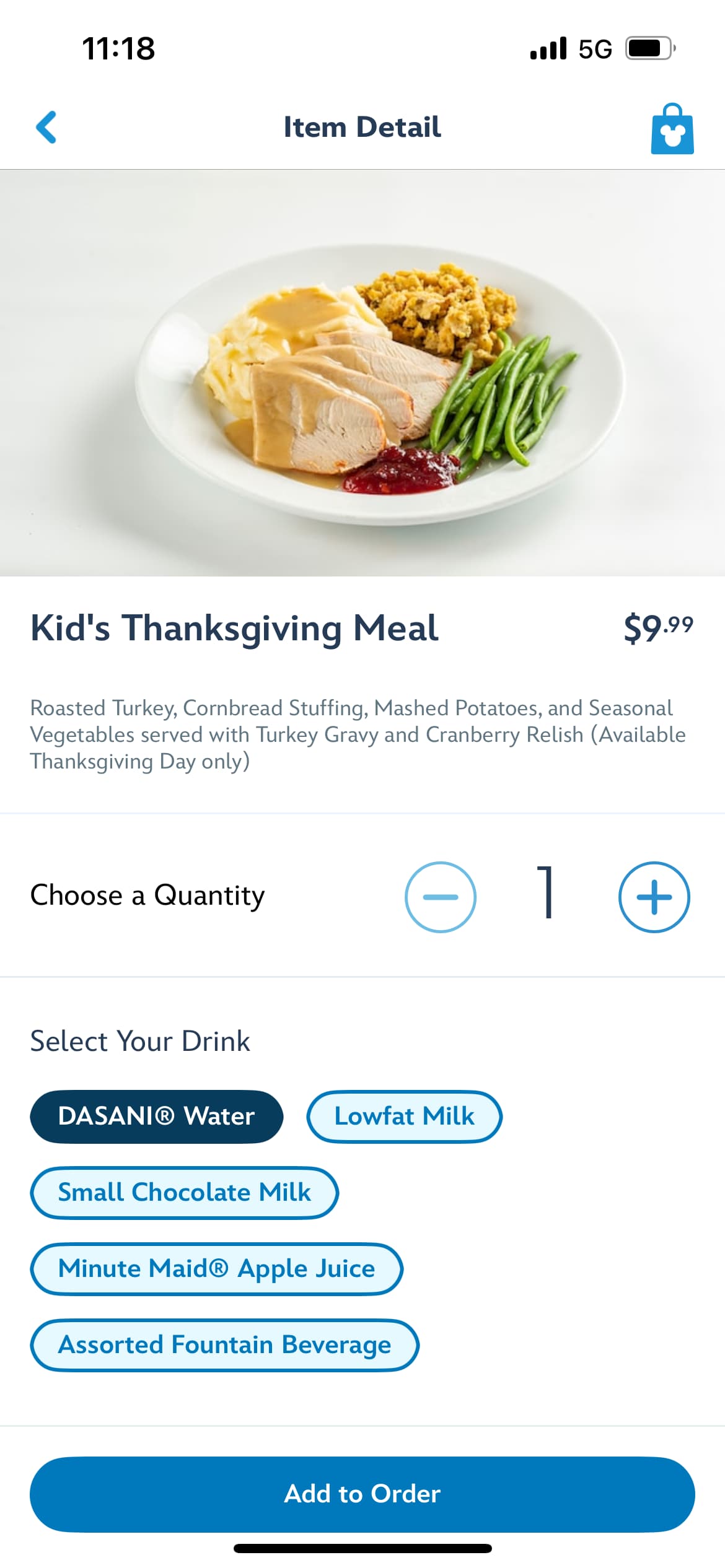Screen dimensions: 725x1568
Task: Open the shopping bag cart icon
Action: click(x=672, y=129)
